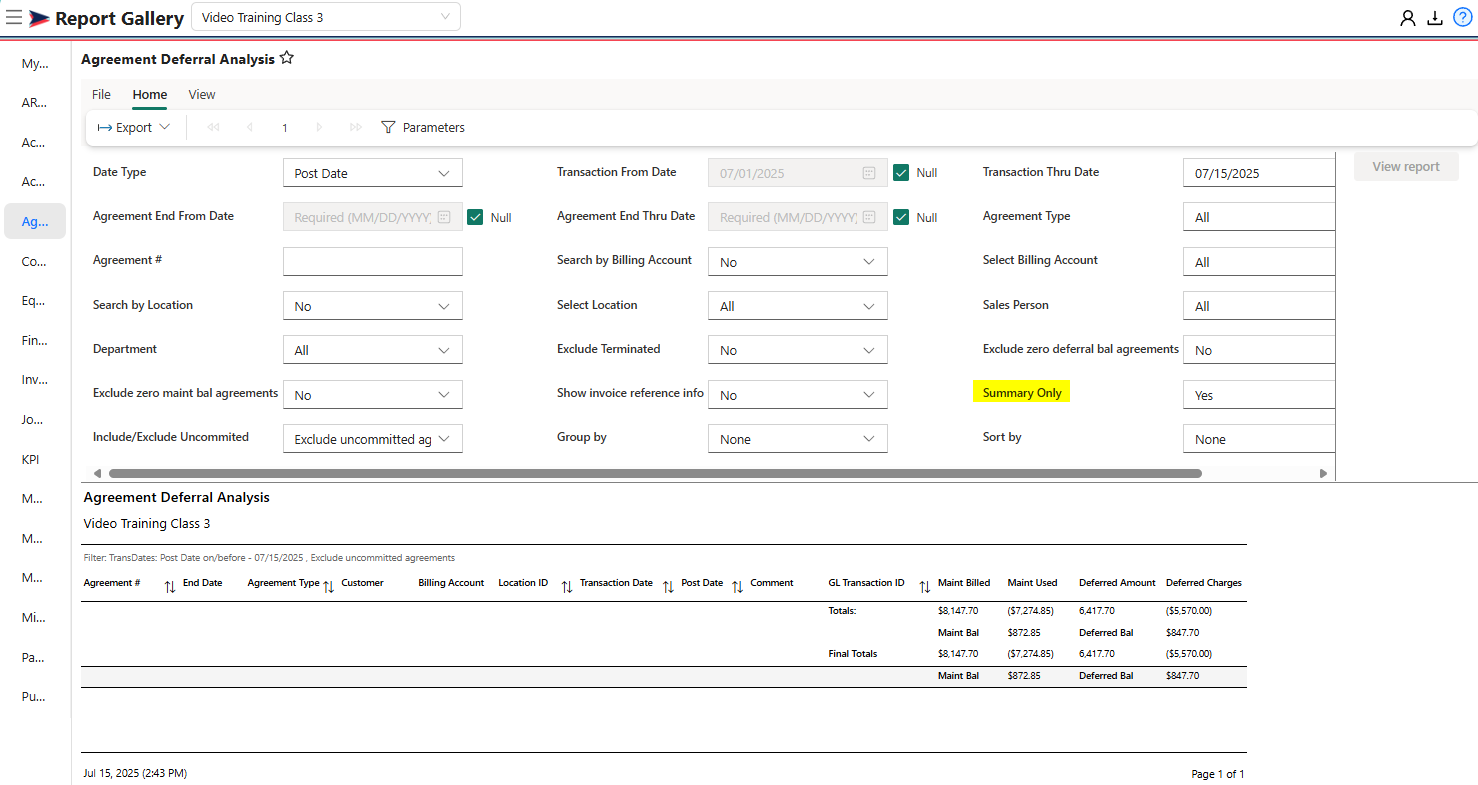This screenshot has height=785, width=1478.
Task: Expand the Export dropdown
Action: pyautogui.click(x=134, y=127)
